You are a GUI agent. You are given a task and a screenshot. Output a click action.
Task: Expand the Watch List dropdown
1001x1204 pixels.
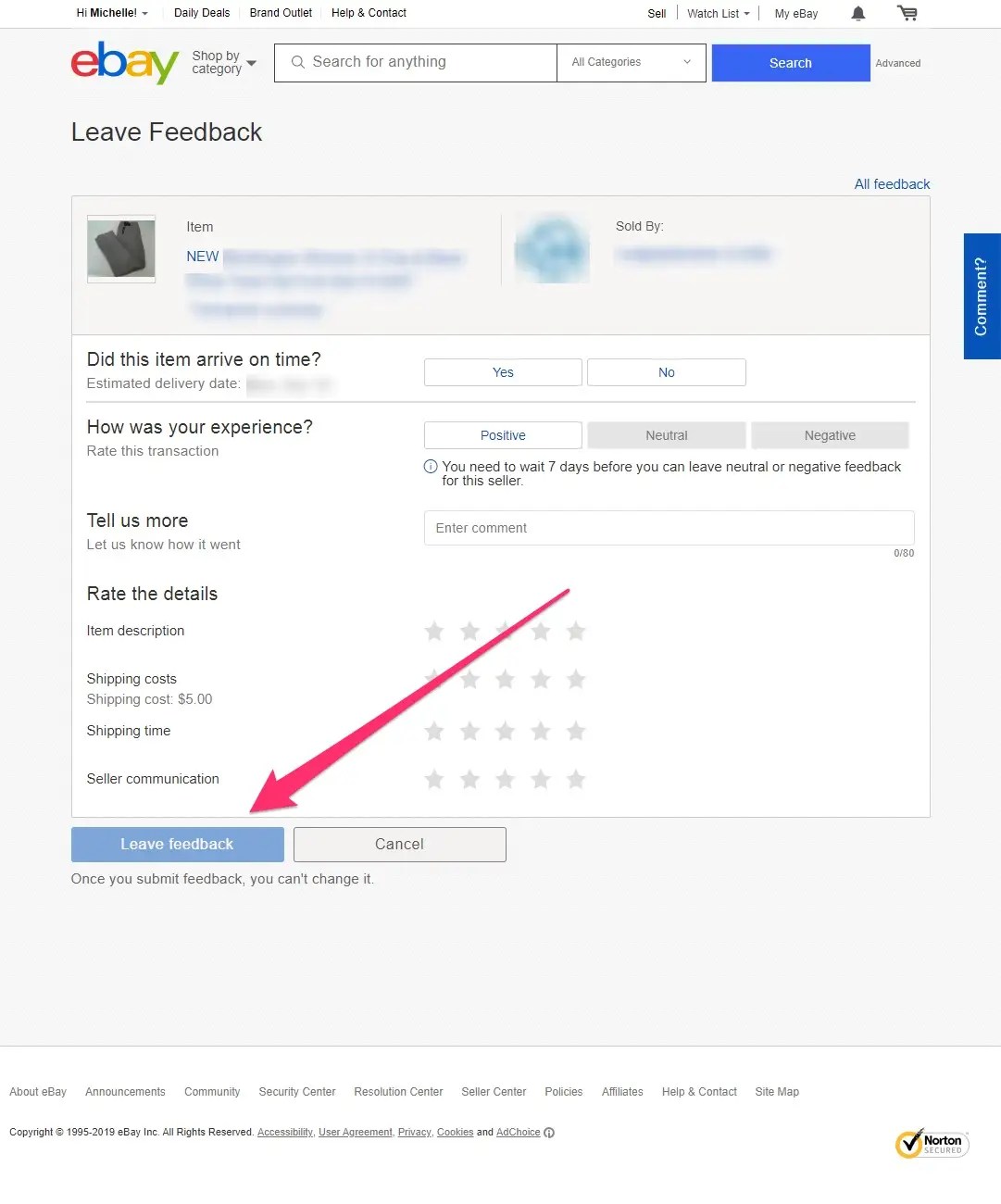click(718, 13)
